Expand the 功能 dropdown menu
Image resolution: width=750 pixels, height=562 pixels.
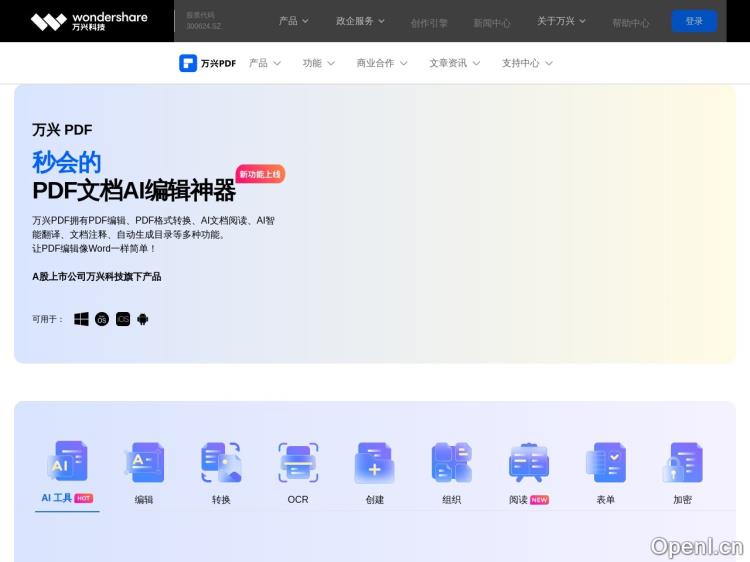[x=319, y=63]
